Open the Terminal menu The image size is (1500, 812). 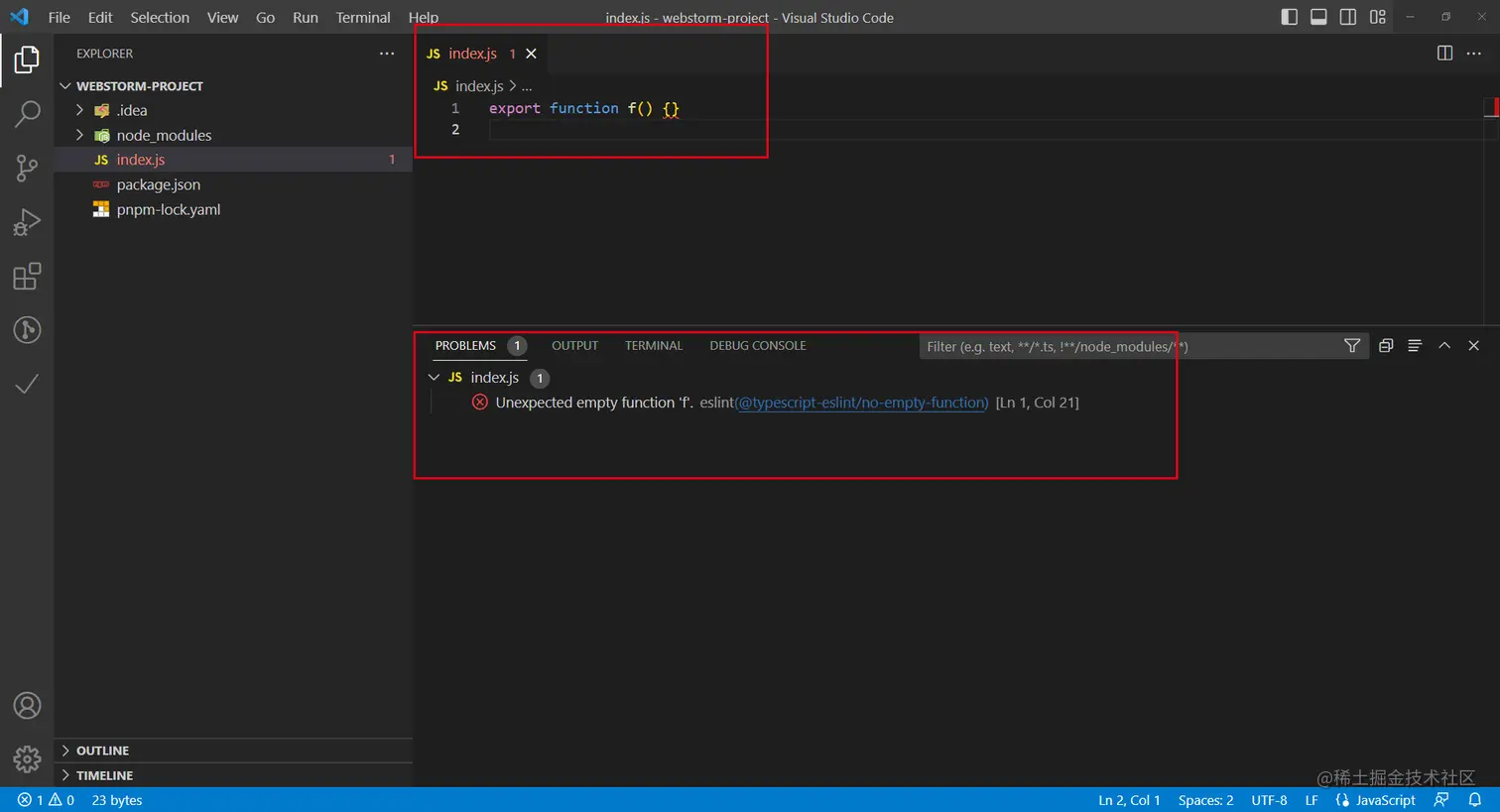[363, 17]
